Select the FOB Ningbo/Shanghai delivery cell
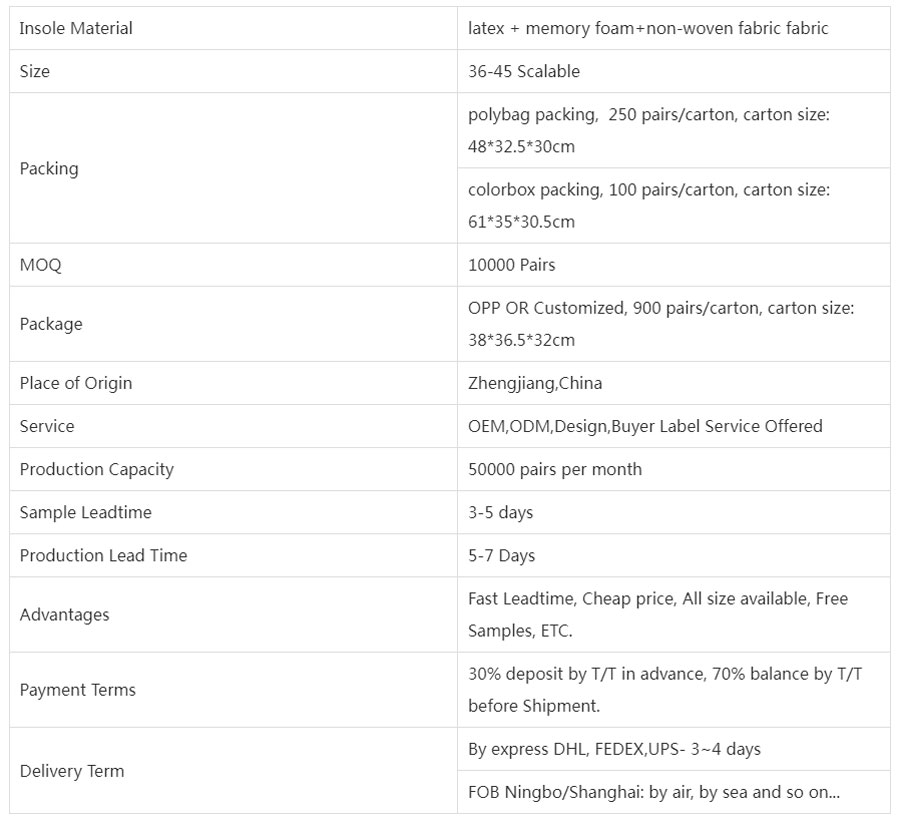 coord(654,792)
